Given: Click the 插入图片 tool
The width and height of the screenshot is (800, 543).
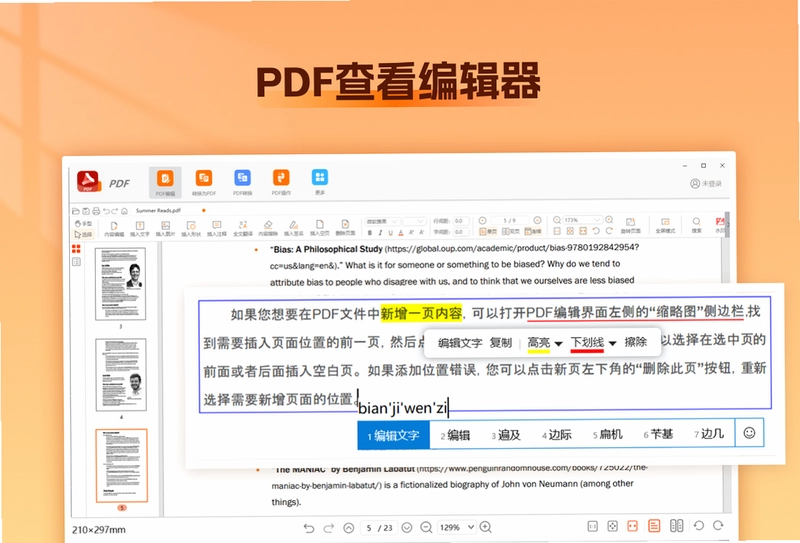Looking at the screenshot, I should pyautogui.click(x=165, y=229).
